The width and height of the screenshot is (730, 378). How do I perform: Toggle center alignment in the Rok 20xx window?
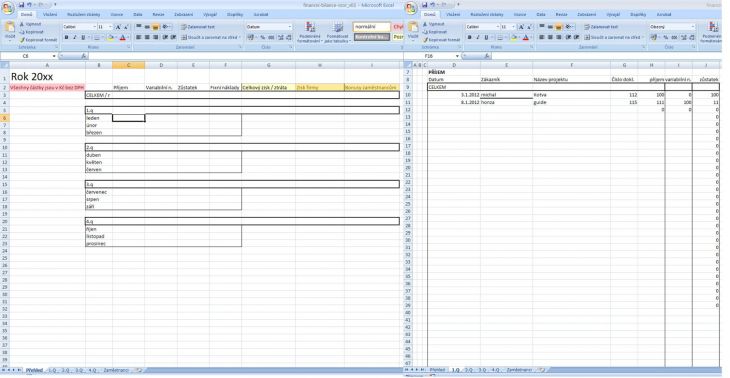pos(147,37)
